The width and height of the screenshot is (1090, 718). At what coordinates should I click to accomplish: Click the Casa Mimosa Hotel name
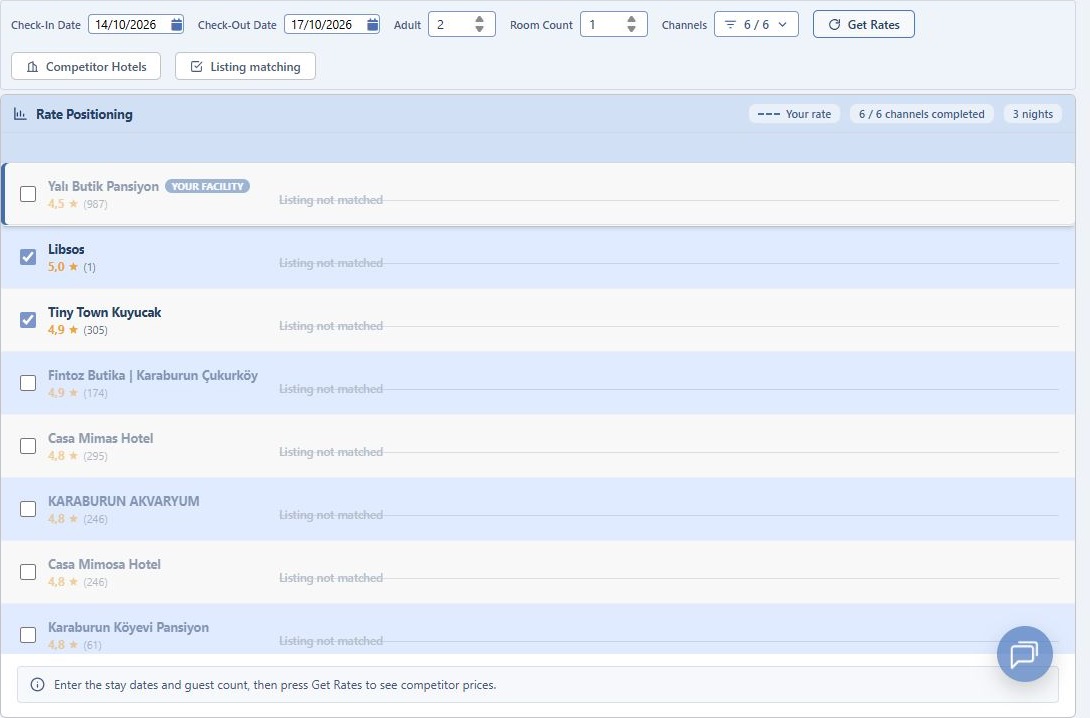[x=104, y=564]
